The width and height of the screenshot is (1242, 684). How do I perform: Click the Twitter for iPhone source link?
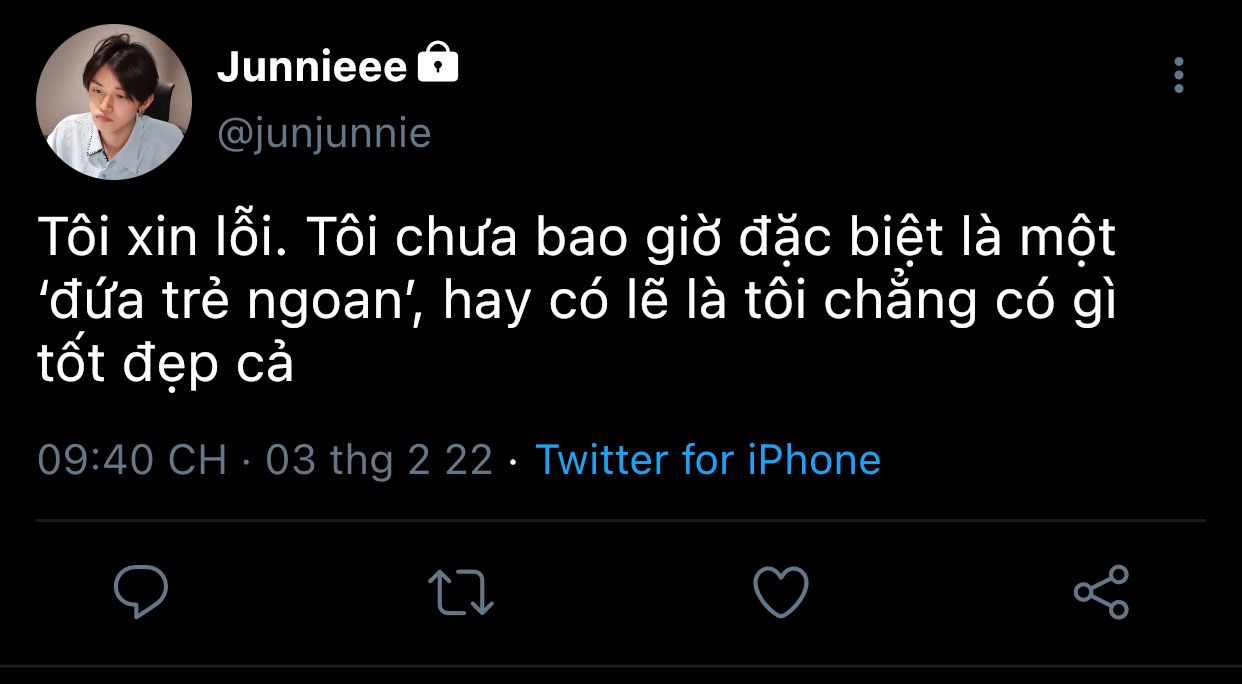708,460
